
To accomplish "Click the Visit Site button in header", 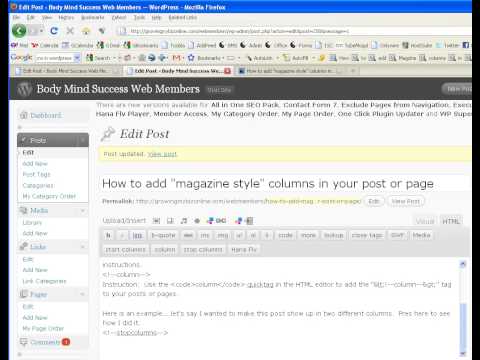I will click(219, 90).
